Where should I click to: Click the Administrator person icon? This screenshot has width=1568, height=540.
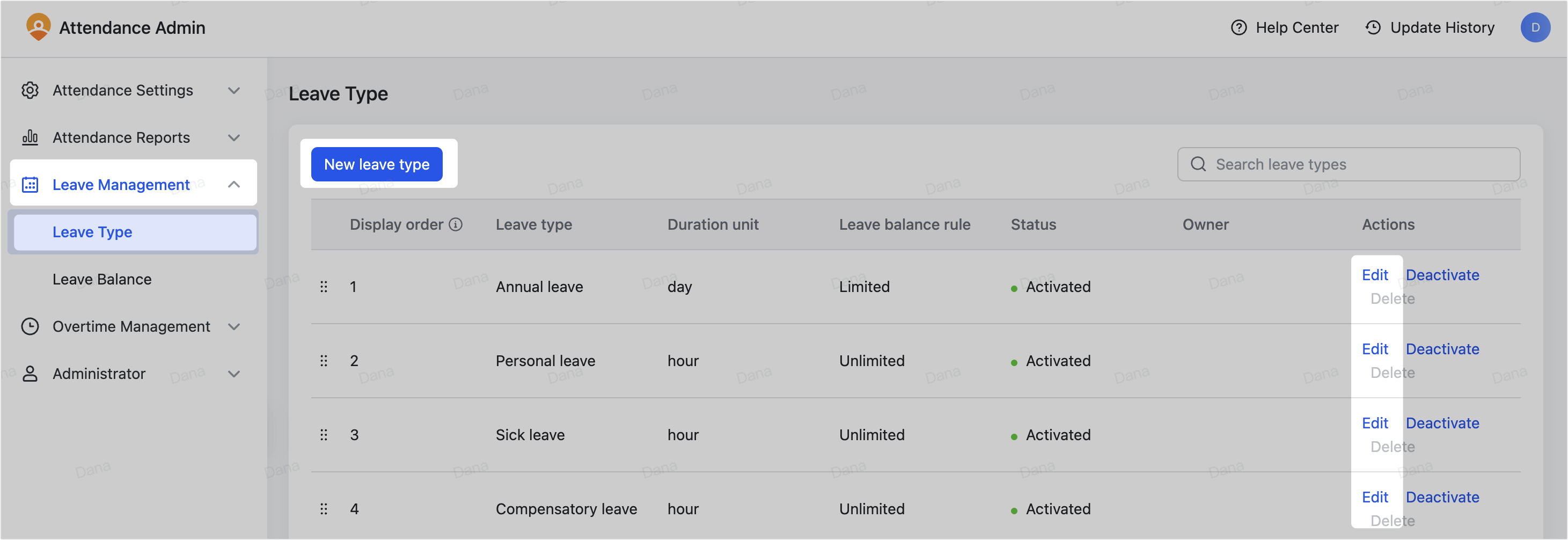pos(31,373)
